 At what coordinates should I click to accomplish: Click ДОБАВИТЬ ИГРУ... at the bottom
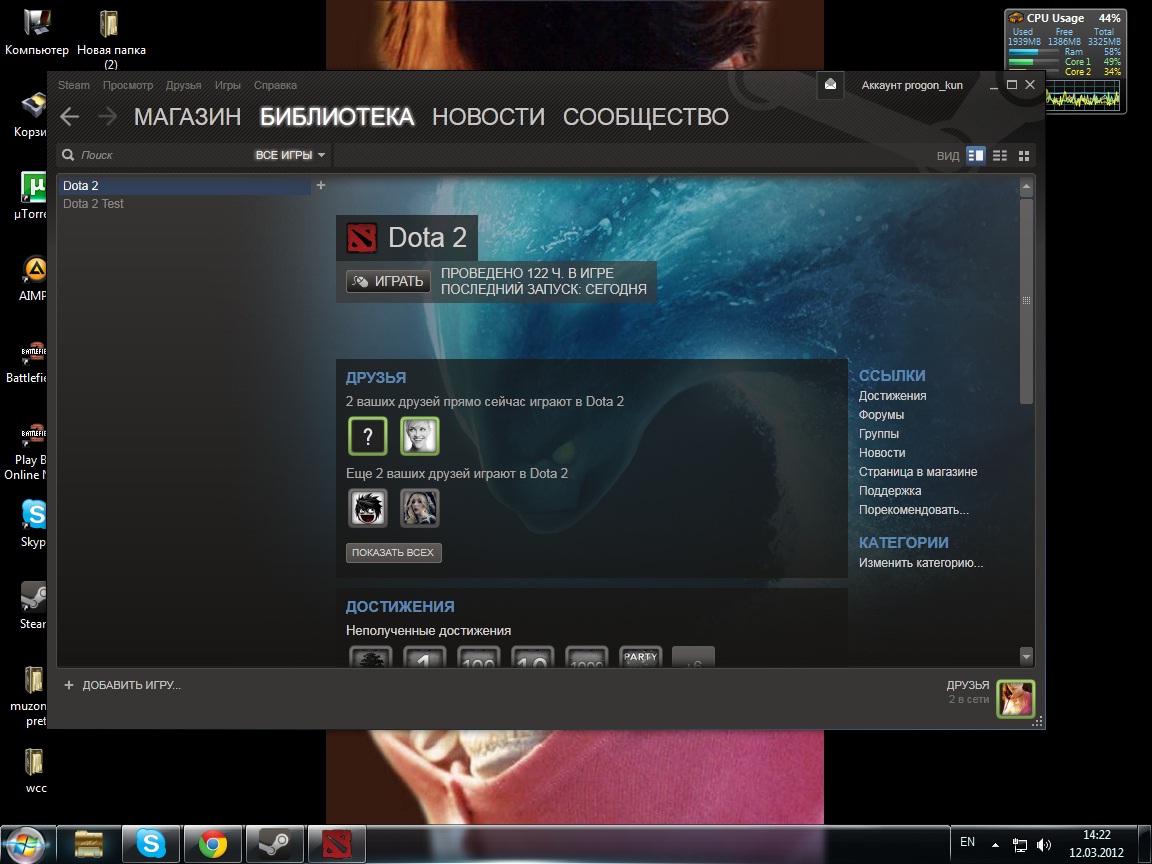click(132, 685)
